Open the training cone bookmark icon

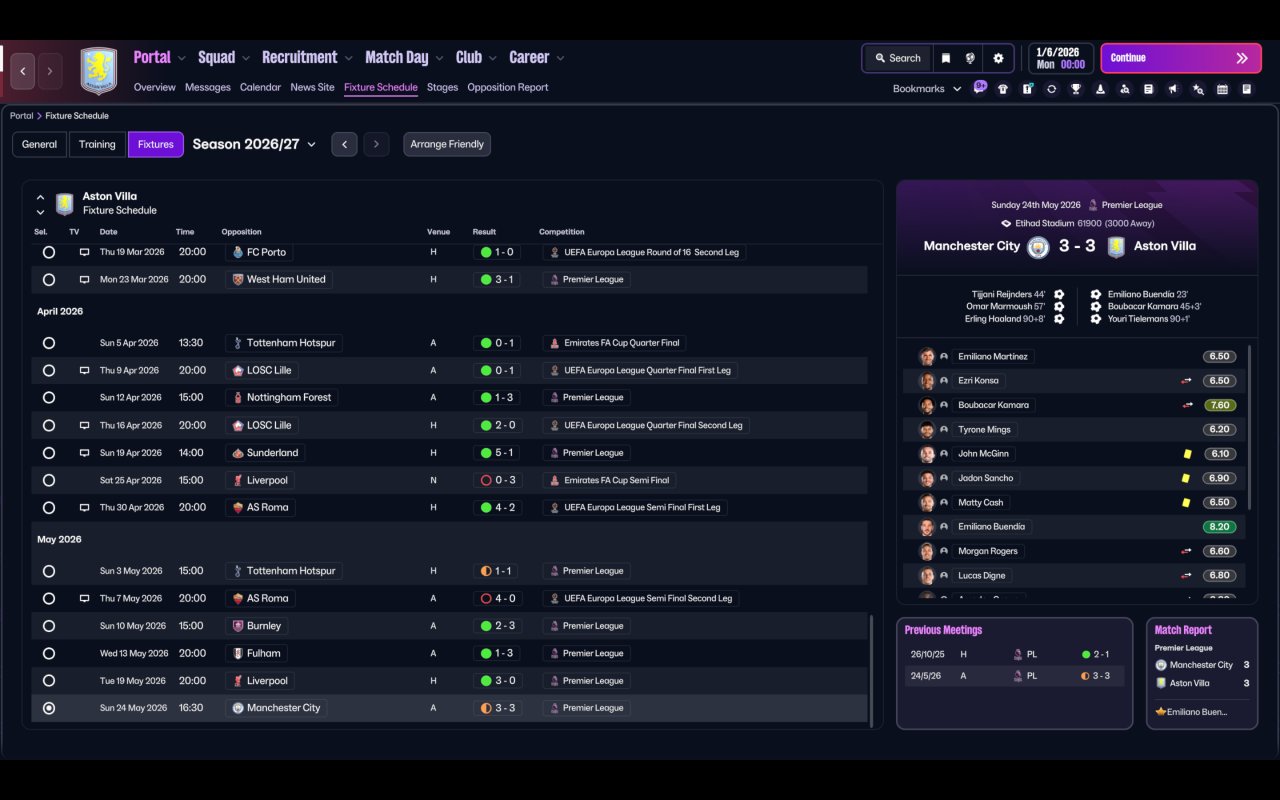[1100, 89]
